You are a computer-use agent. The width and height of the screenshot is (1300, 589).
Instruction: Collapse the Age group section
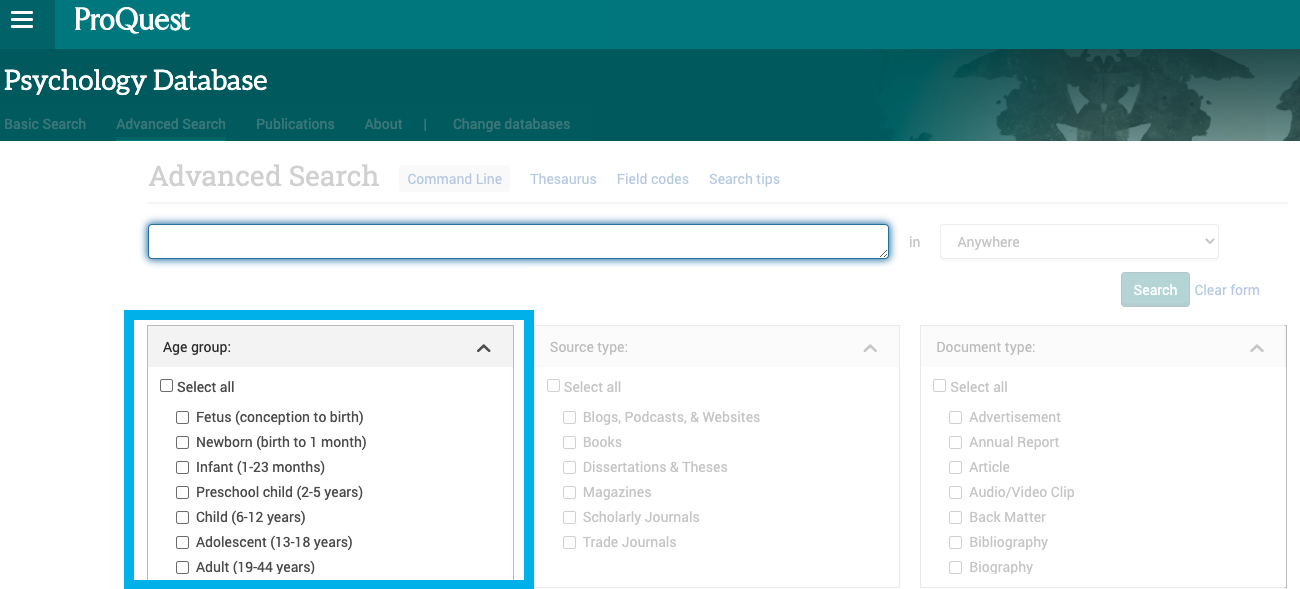pyautogui.click(x=484, y=346)
